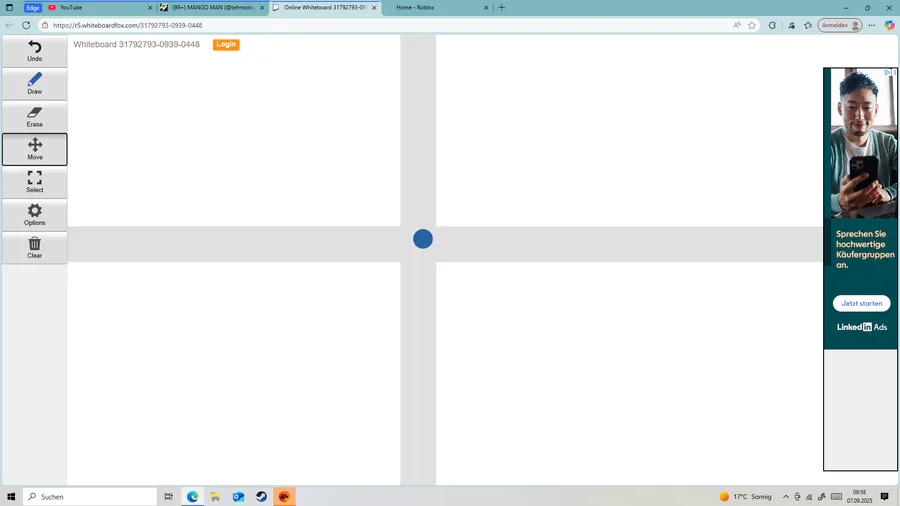This screenshot has width=900, height=506.
Task: Select the Erase tool
Action: (34, 116)
